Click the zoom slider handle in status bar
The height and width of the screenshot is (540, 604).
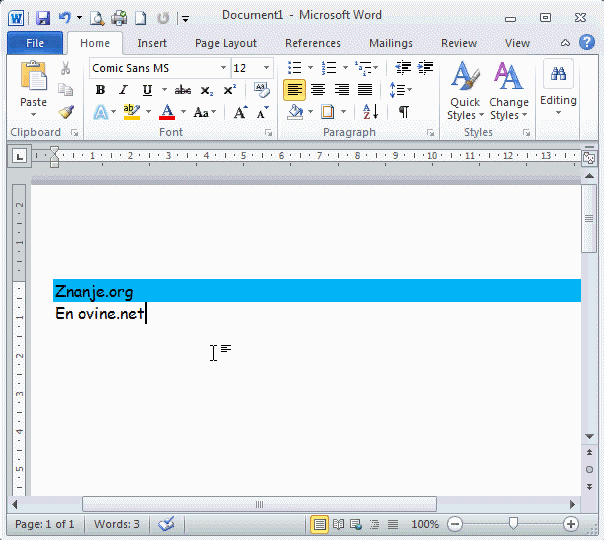coord(513,524)
